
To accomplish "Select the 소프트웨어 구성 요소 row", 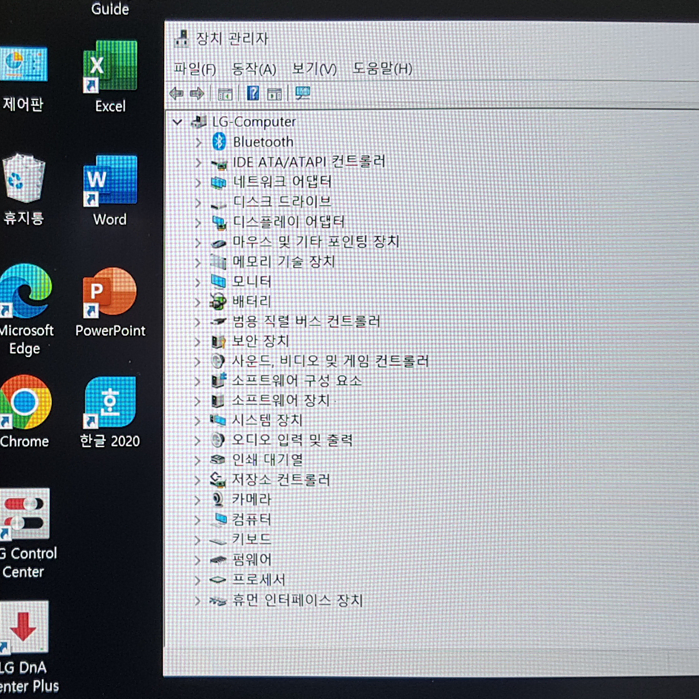I will (x=296, y=381).
